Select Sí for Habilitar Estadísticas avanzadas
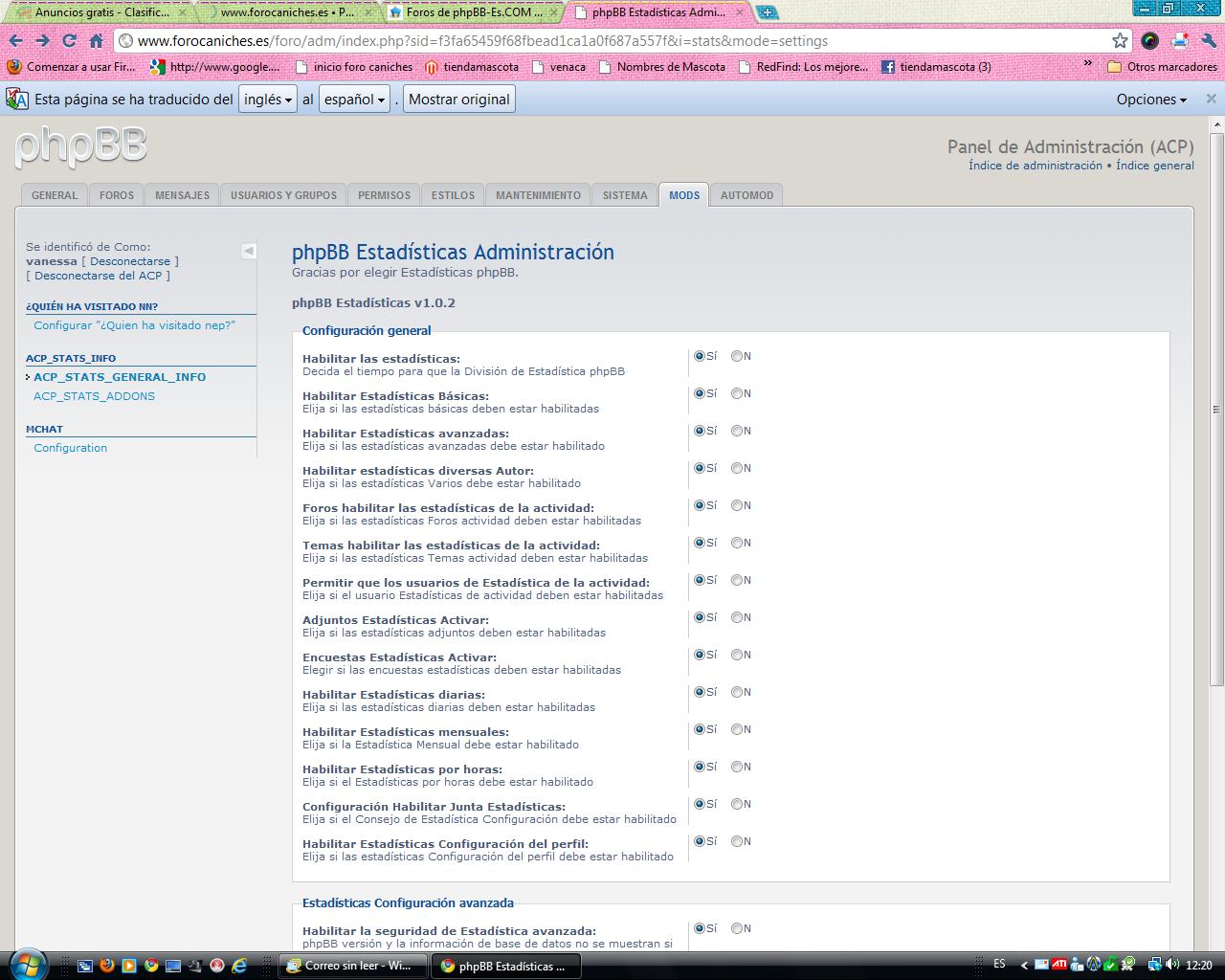 [x=700, y=431]
